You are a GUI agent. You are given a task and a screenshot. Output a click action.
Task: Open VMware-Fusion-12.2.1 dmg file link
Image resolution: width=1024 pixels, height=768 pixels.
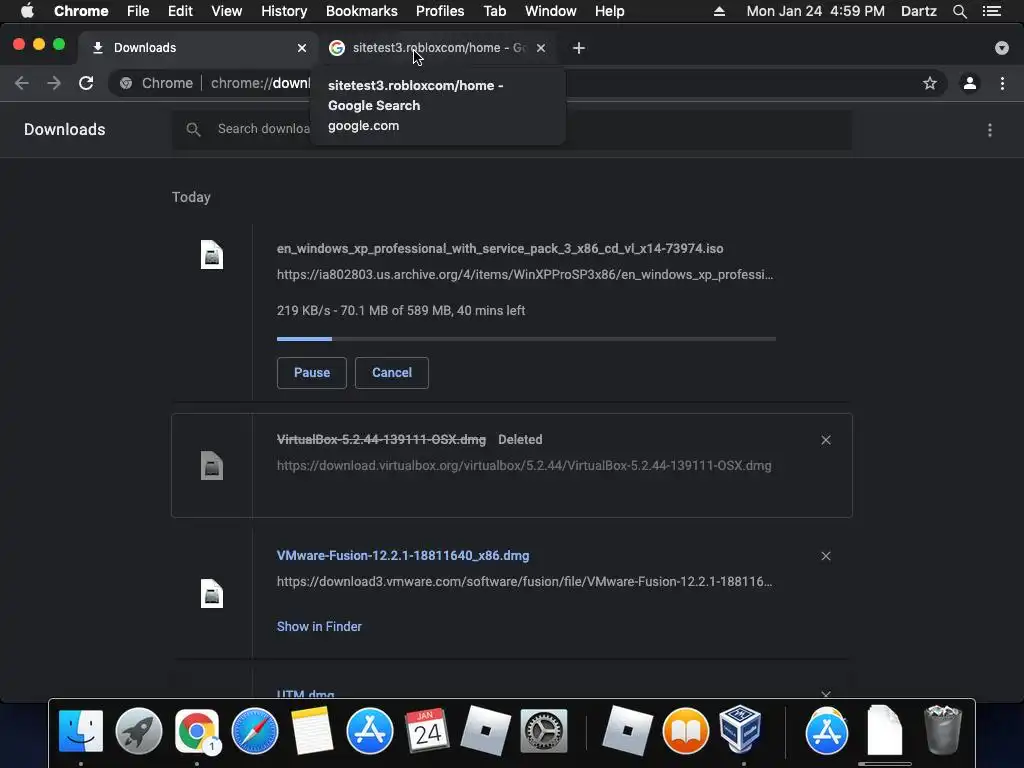403,556
